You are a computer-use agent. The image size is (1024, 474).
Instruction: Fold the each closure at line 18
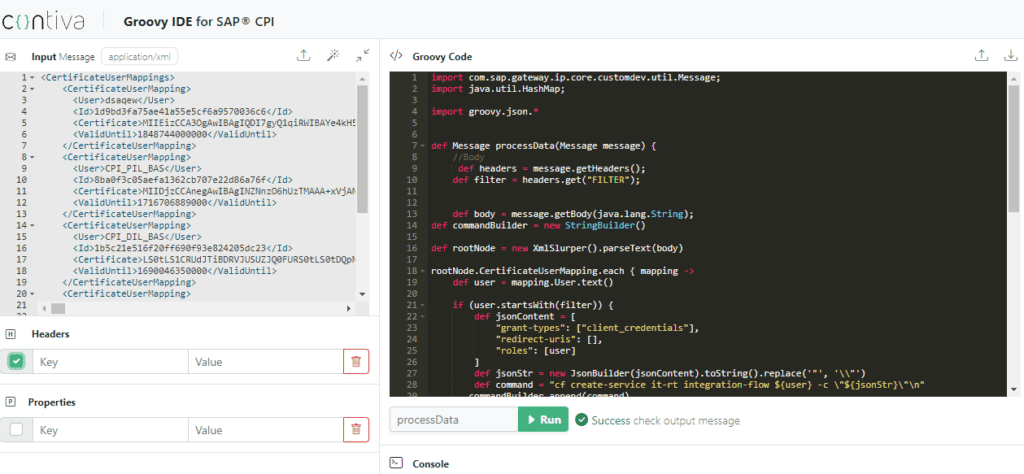[424, 271]
